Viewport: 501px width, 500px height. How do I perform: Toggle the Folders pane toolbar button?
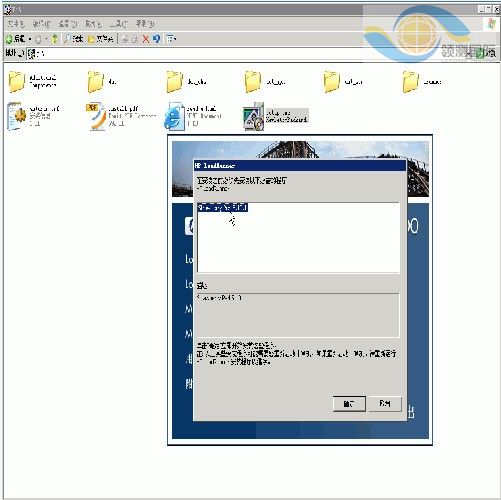click(x=100, y=39)
